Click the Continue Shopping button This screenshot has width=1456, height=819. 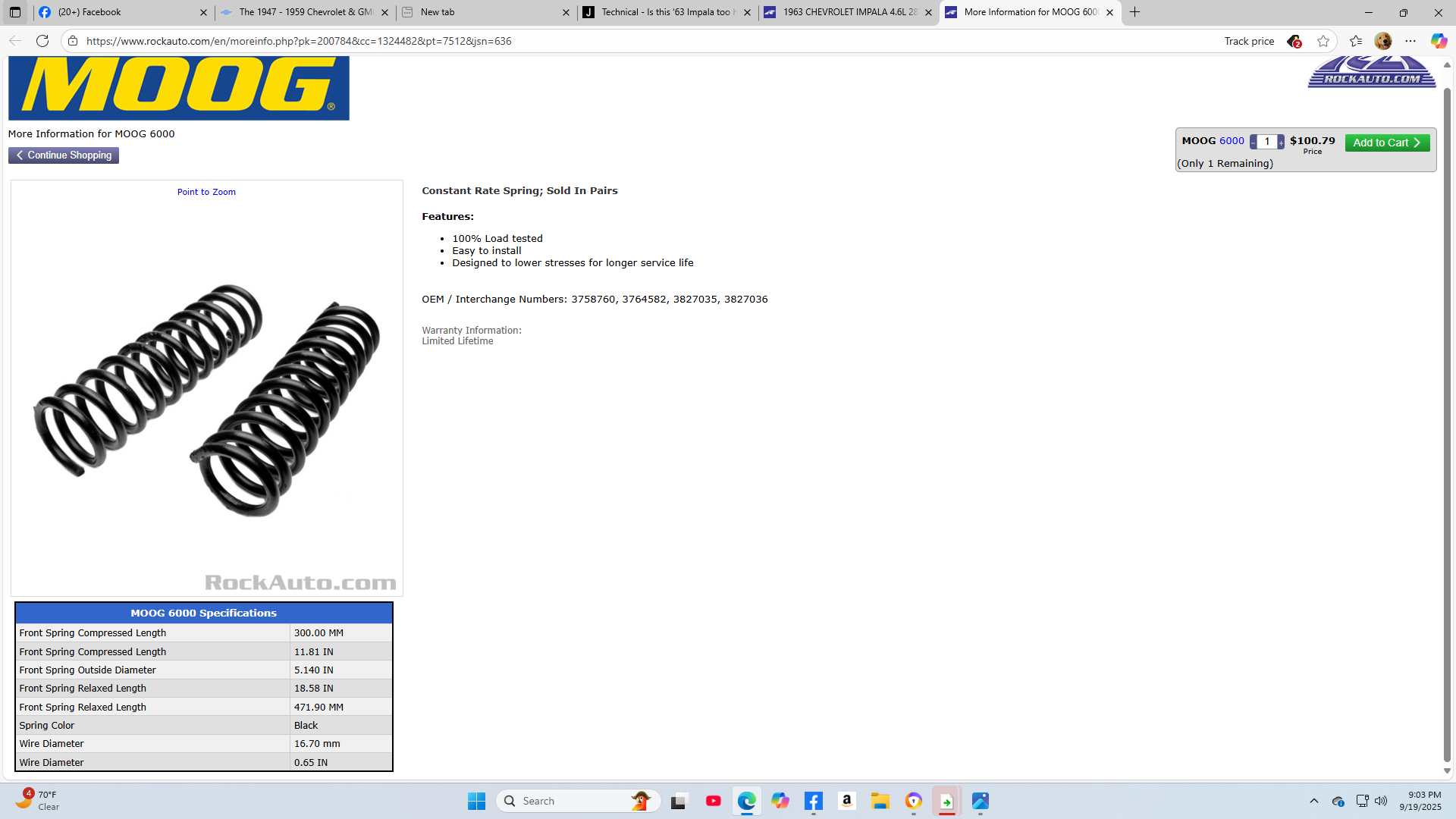click(64, 155)
